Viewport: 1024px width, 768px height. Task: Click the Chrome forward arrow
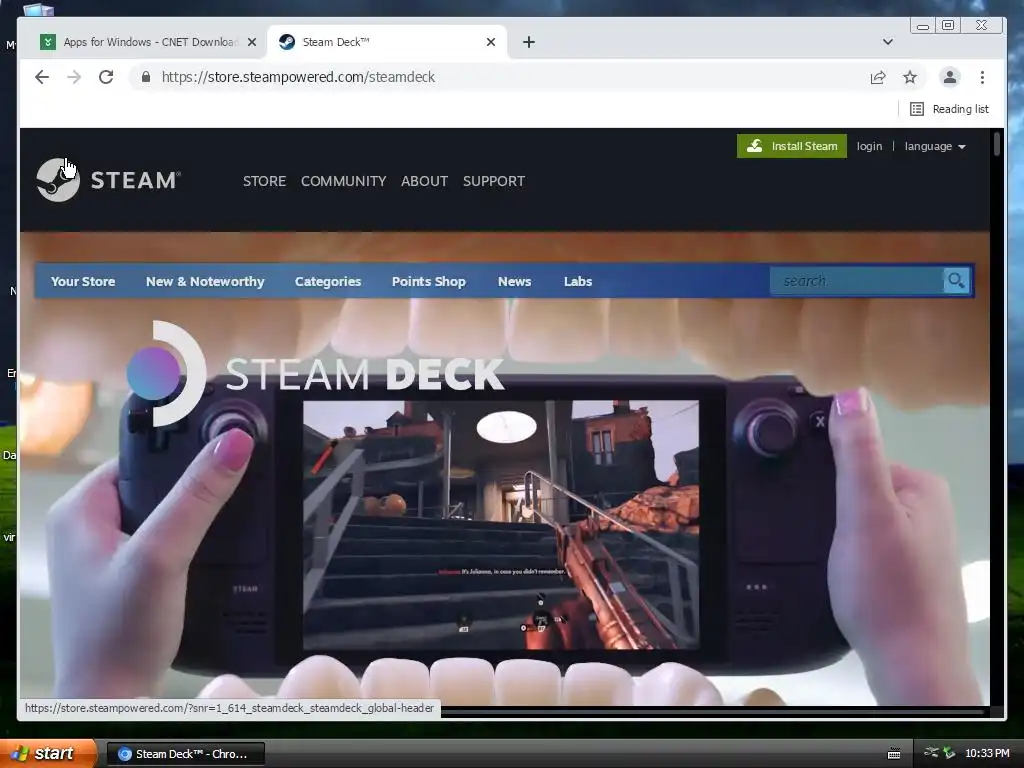coord(74,77)
